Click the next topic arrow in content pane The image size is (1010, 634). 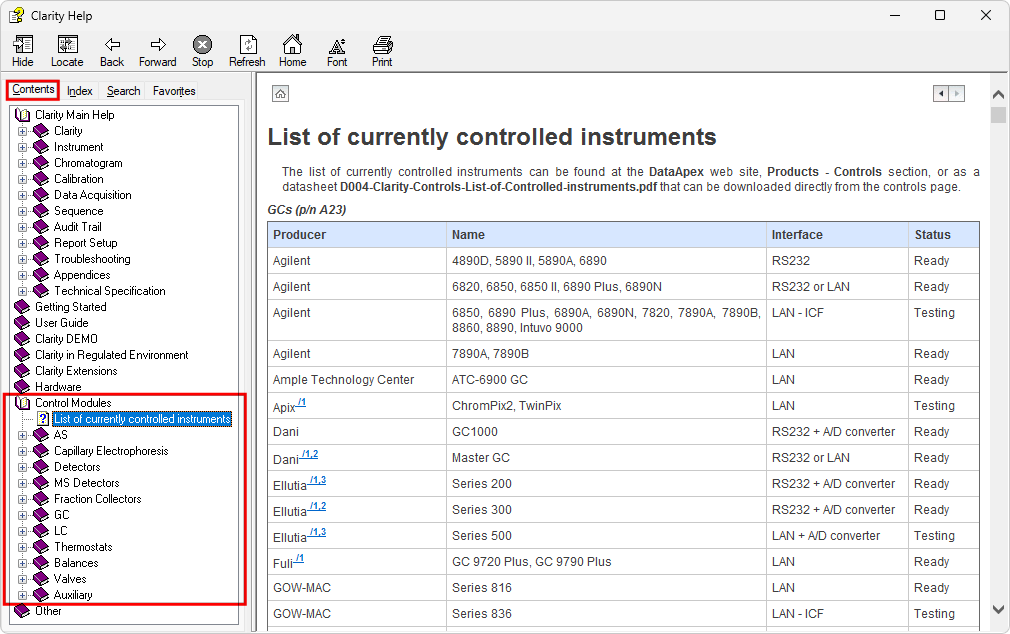(x=957, y=93)
